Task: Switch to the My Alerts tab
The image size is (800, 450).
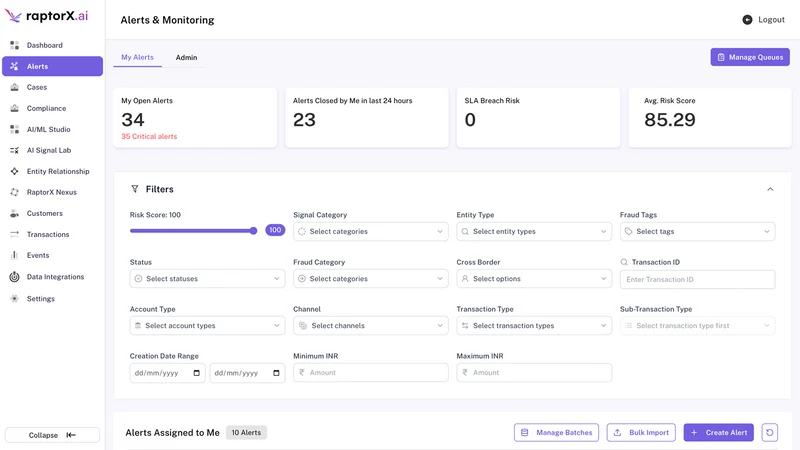Action: pos(137,58)
